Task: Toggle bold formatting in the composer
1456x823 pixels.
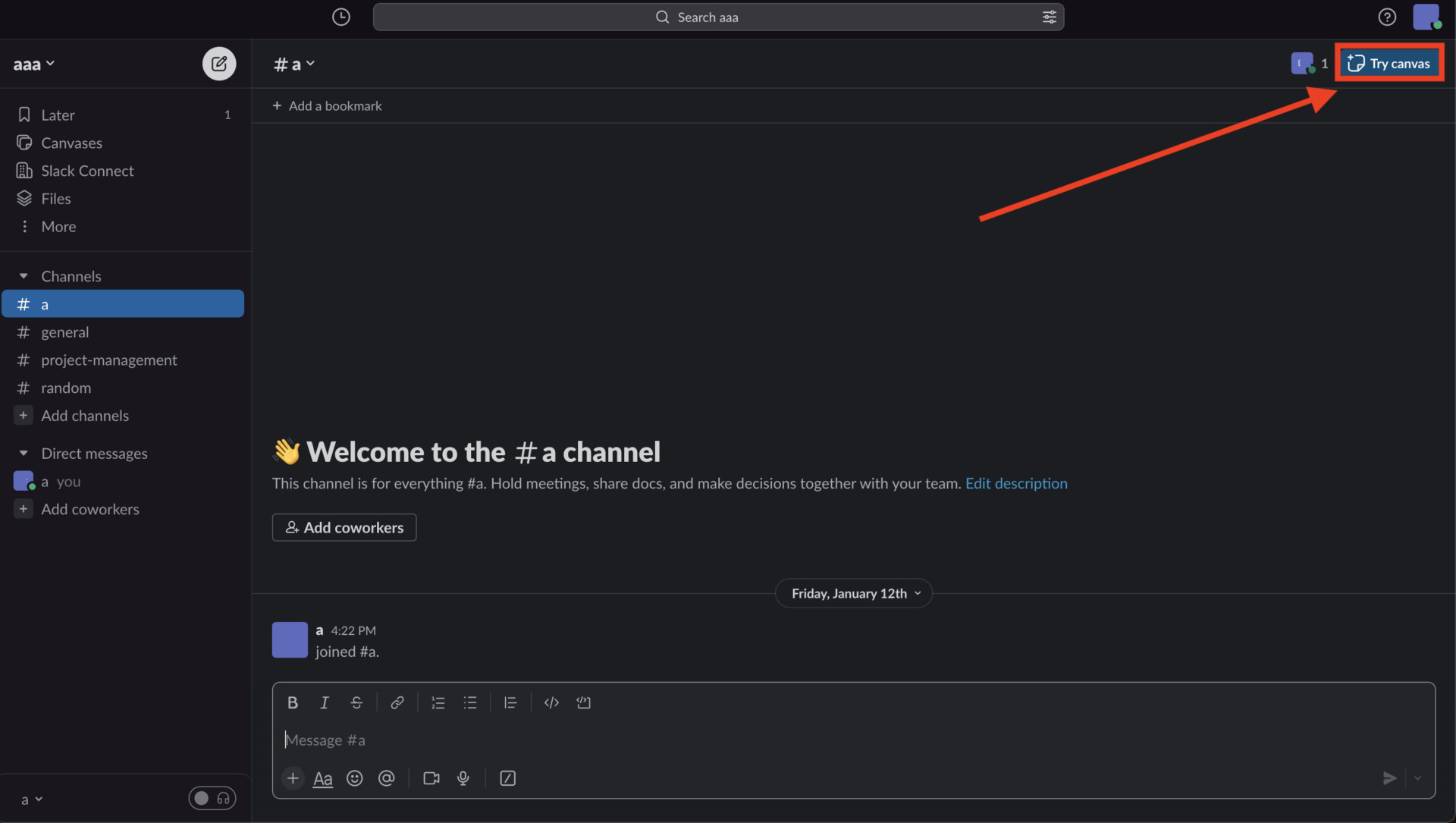Action: pos(292,702)
